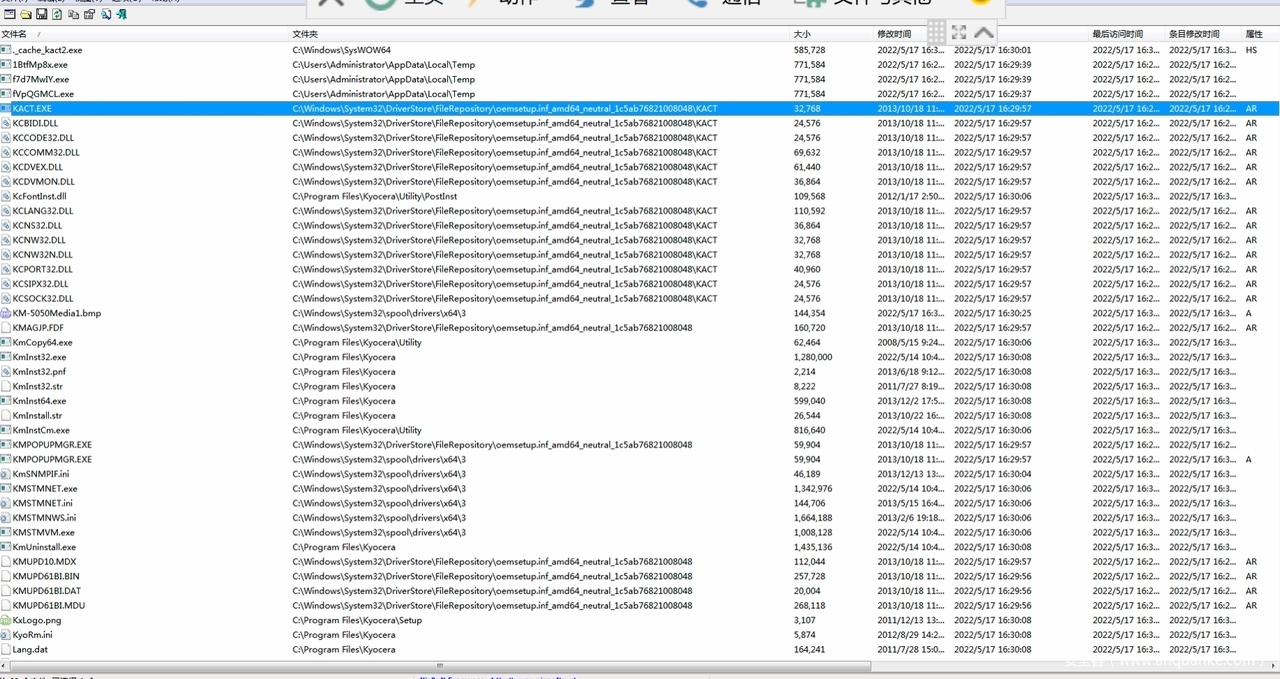1280x679 pixels.
Task: Select the KxLogo.png file entry
Action: [x=36, y=620]
